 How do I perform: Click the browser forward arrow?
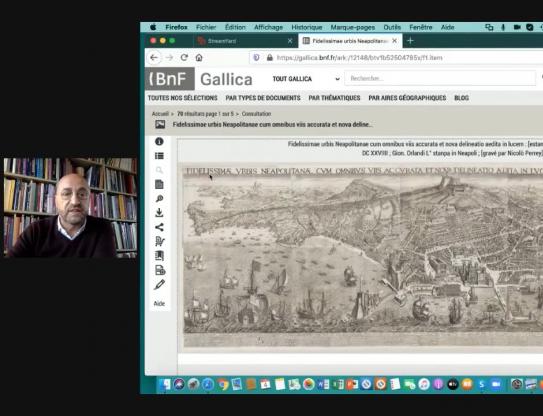(x=169, y=57)
